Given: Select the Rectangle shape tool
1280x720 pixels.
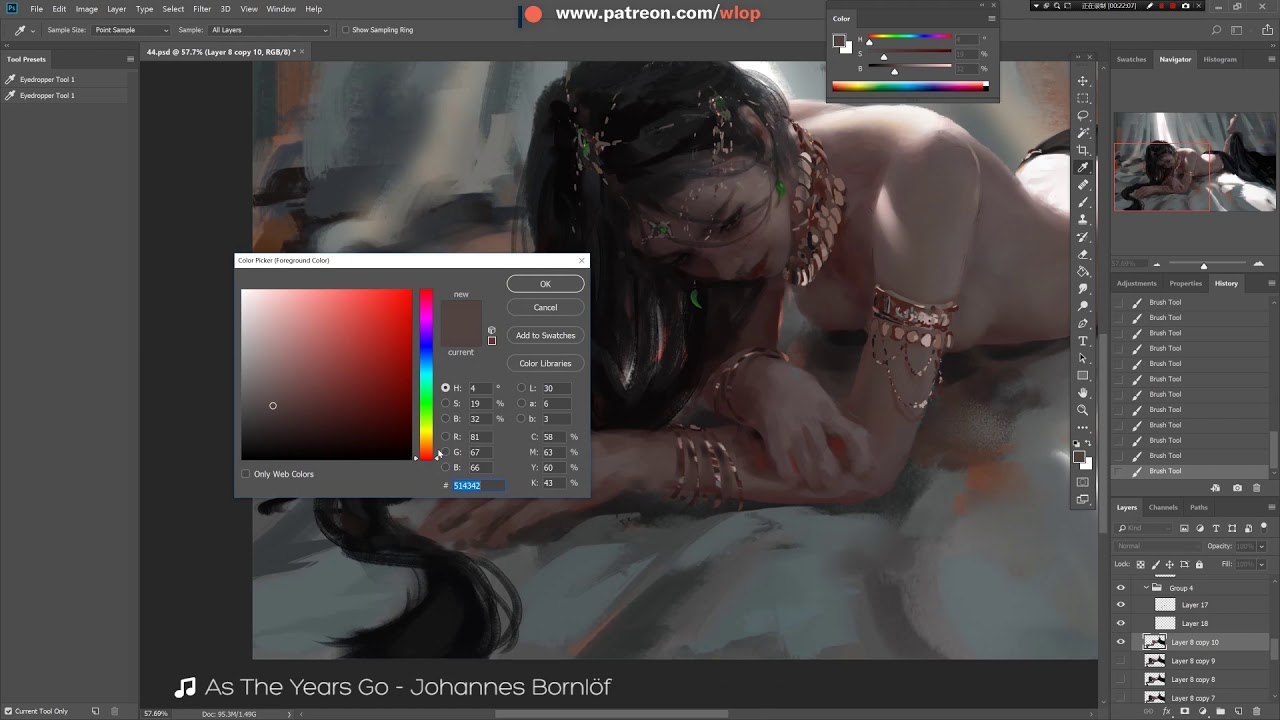Looking at the screenshot, I should (1083, 376).
